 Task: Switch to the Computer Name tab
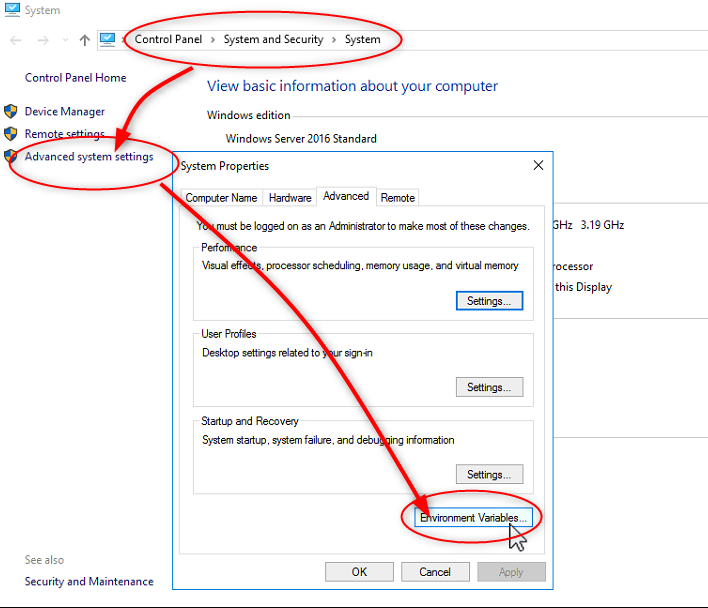(x=221, y=198)
